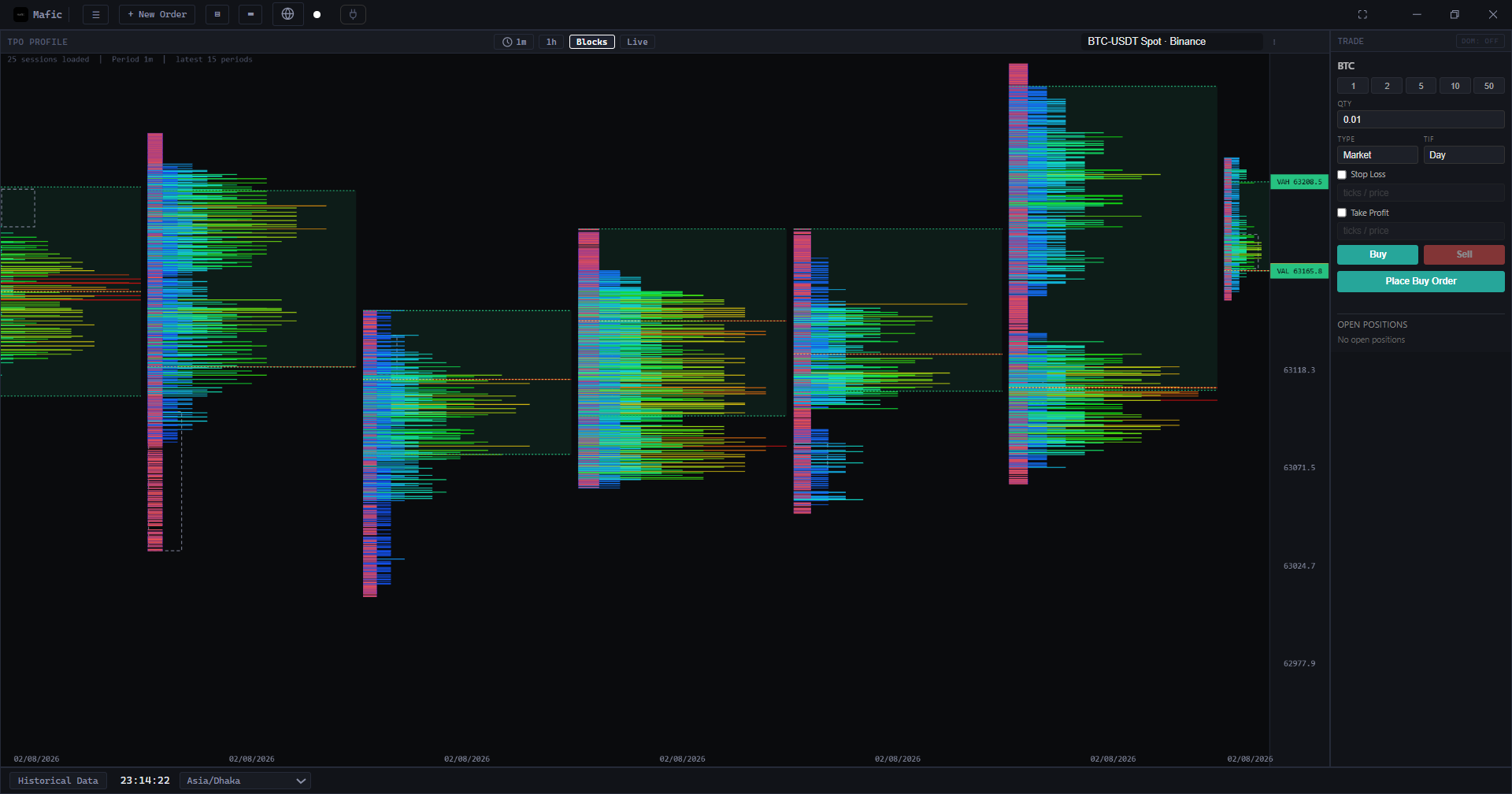Viewport: 1512px width, 794px height.
Task: Switch to the 1h period tab
Action: tap(551, 42)
